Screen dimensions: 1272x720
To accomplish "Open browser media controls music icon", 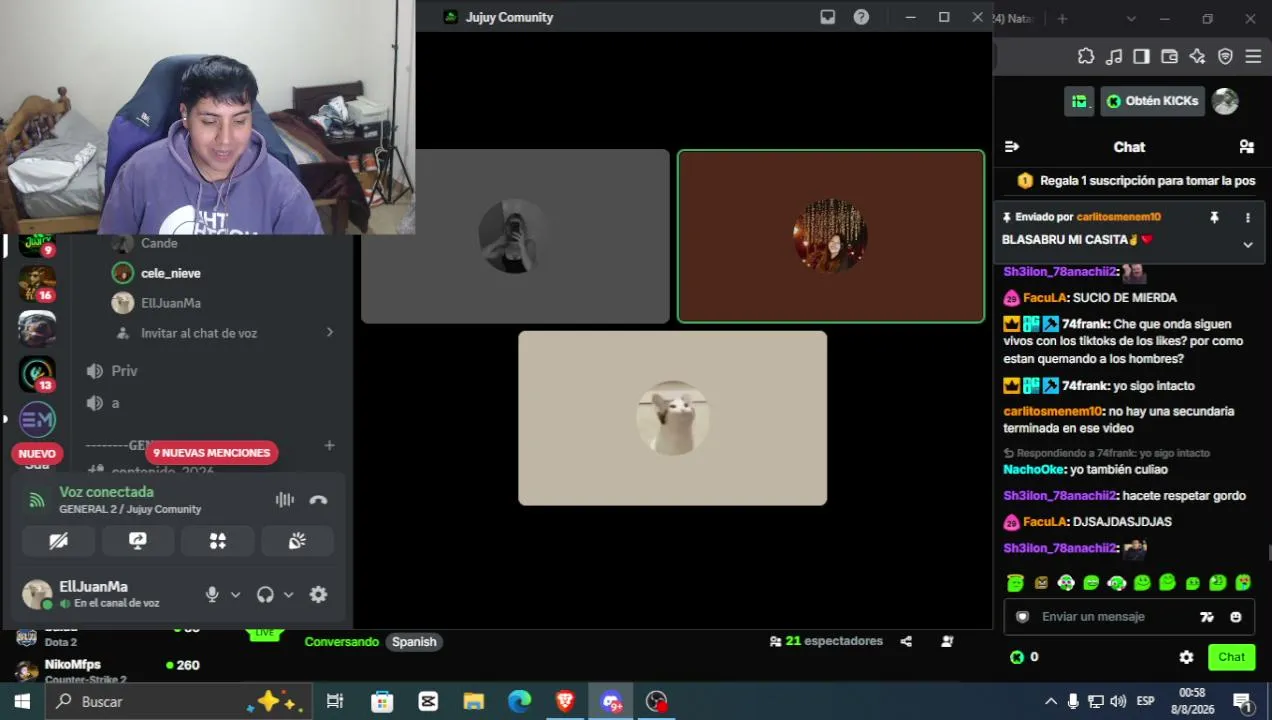I will click(1114, 57).
